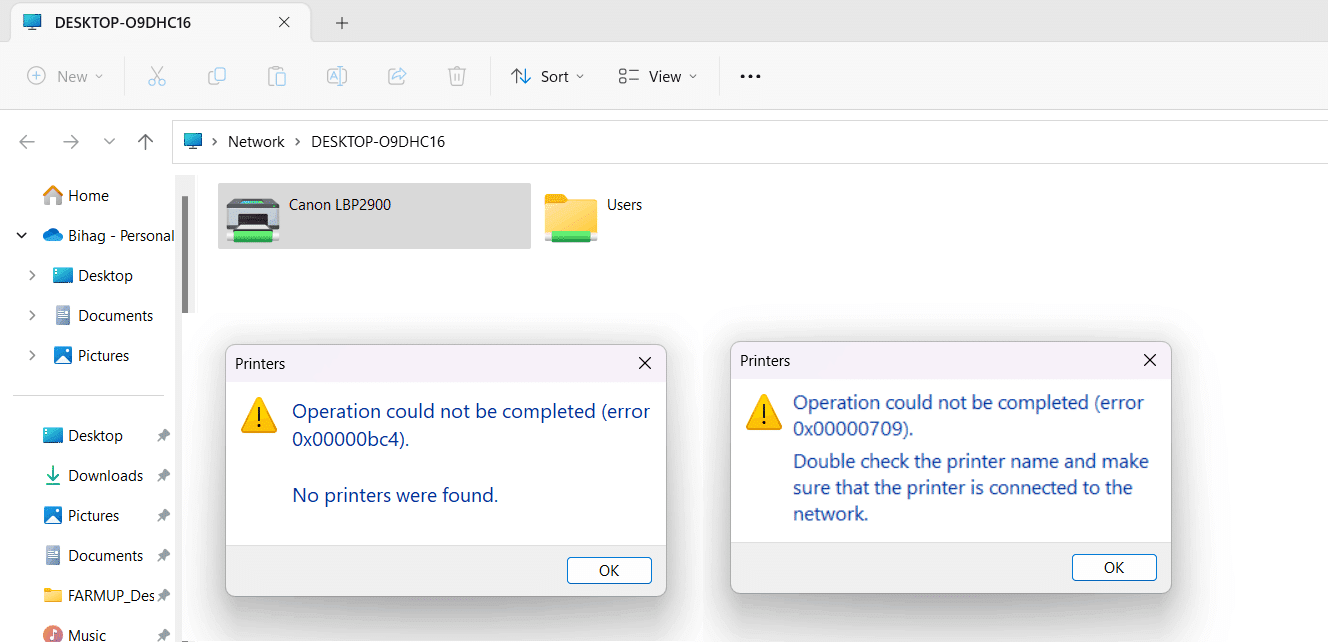Viewport: 1328px width, 642px height.
Task: Add a new tab with plus button
Action: tap(342, 23)
